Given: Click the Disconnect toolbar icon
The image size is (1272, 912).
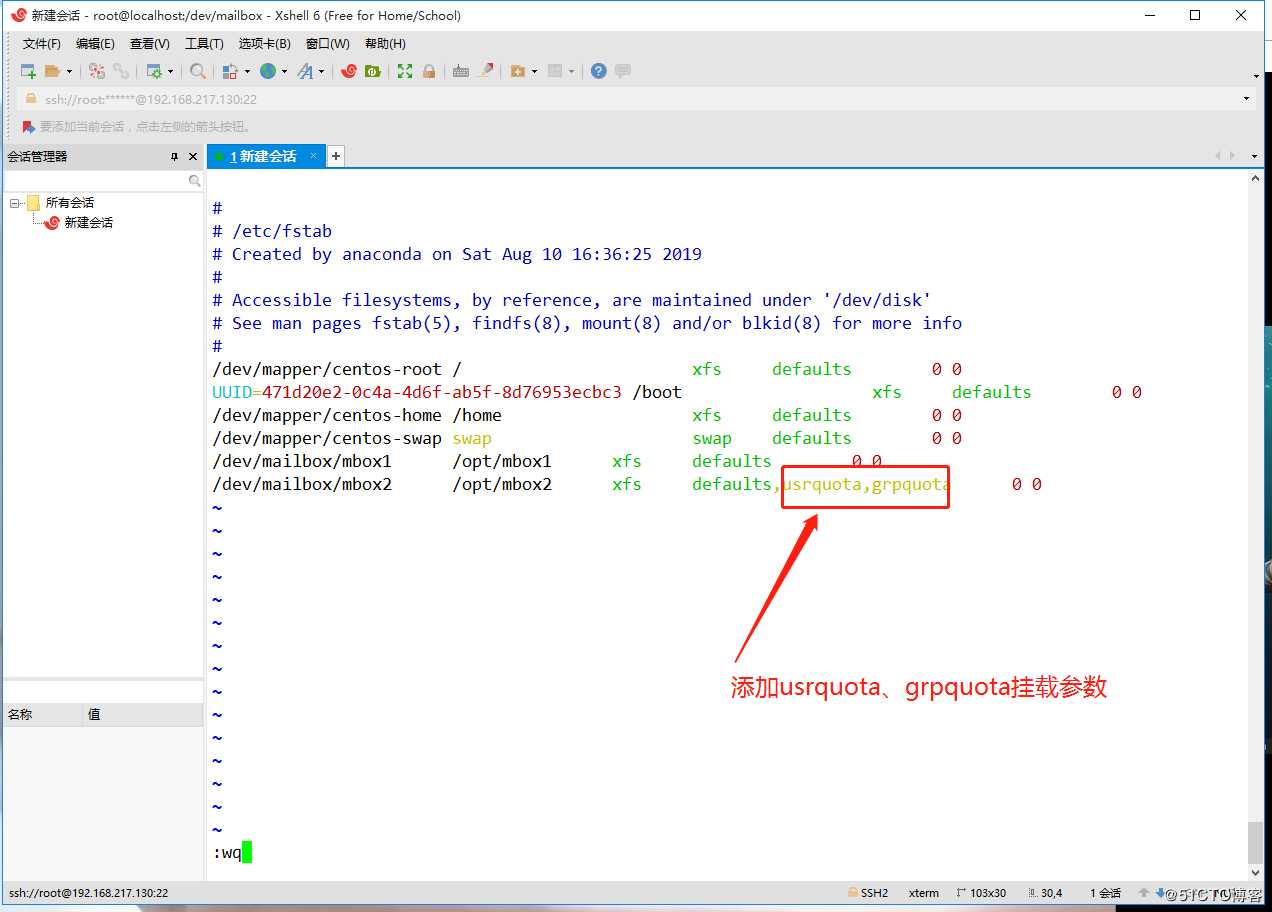Looking at the screenshot, I should coord(97,71).
